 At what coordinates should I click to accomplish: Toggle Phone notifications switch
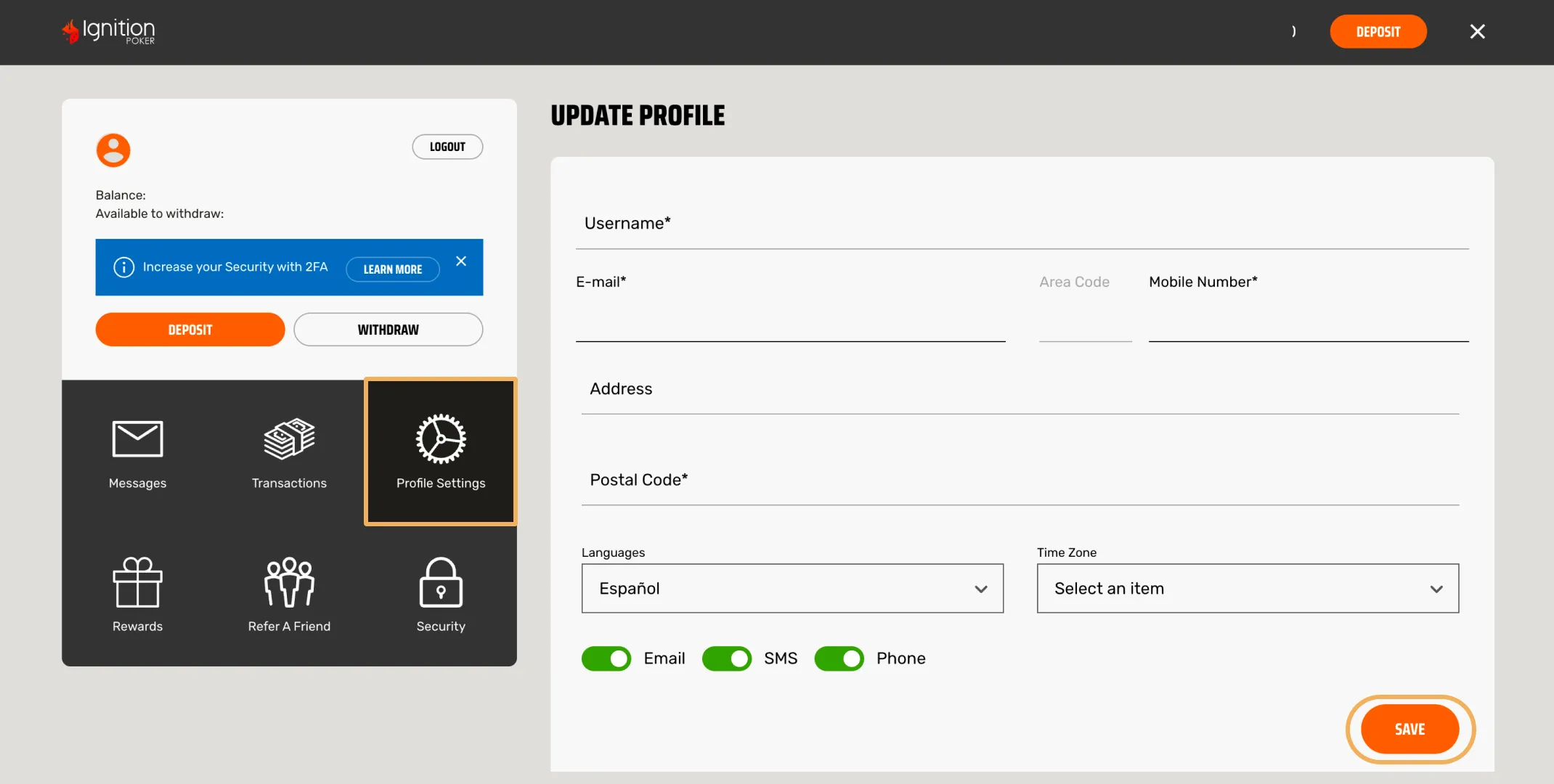coord(839,658)
